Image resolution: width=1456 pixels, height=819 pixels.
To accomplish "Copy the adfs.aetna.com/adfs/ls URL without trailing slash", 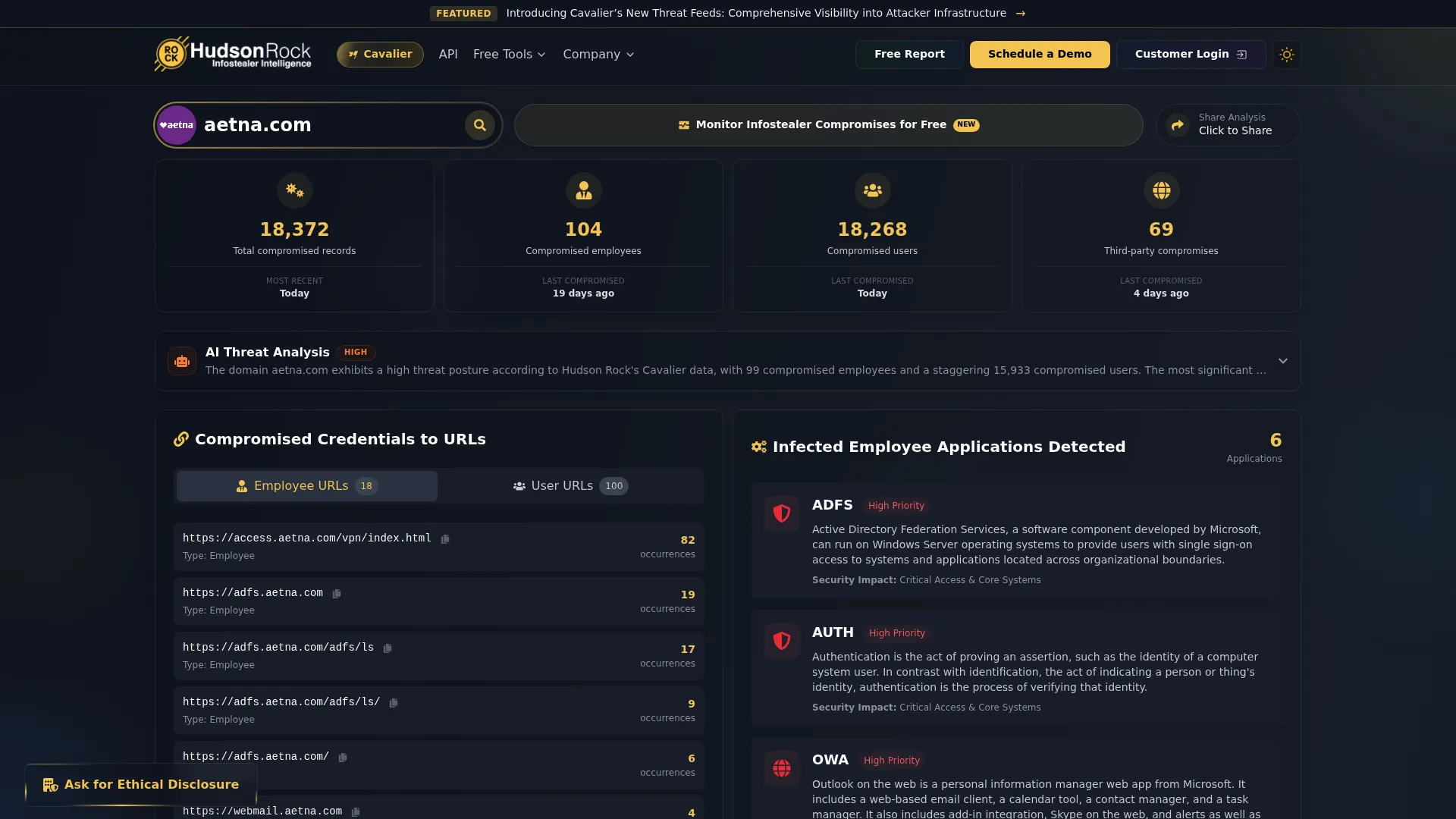I will (x=388, y=648).
